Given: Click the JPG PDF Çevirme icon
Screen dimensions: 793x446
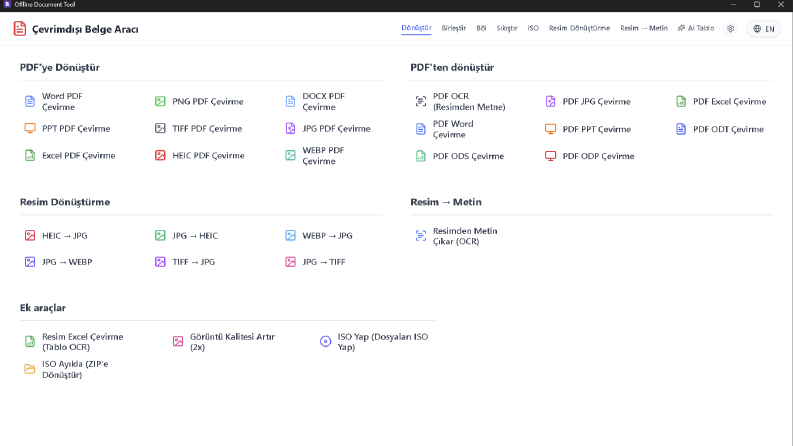Looking at the screenshot, I should click(290, 128).
